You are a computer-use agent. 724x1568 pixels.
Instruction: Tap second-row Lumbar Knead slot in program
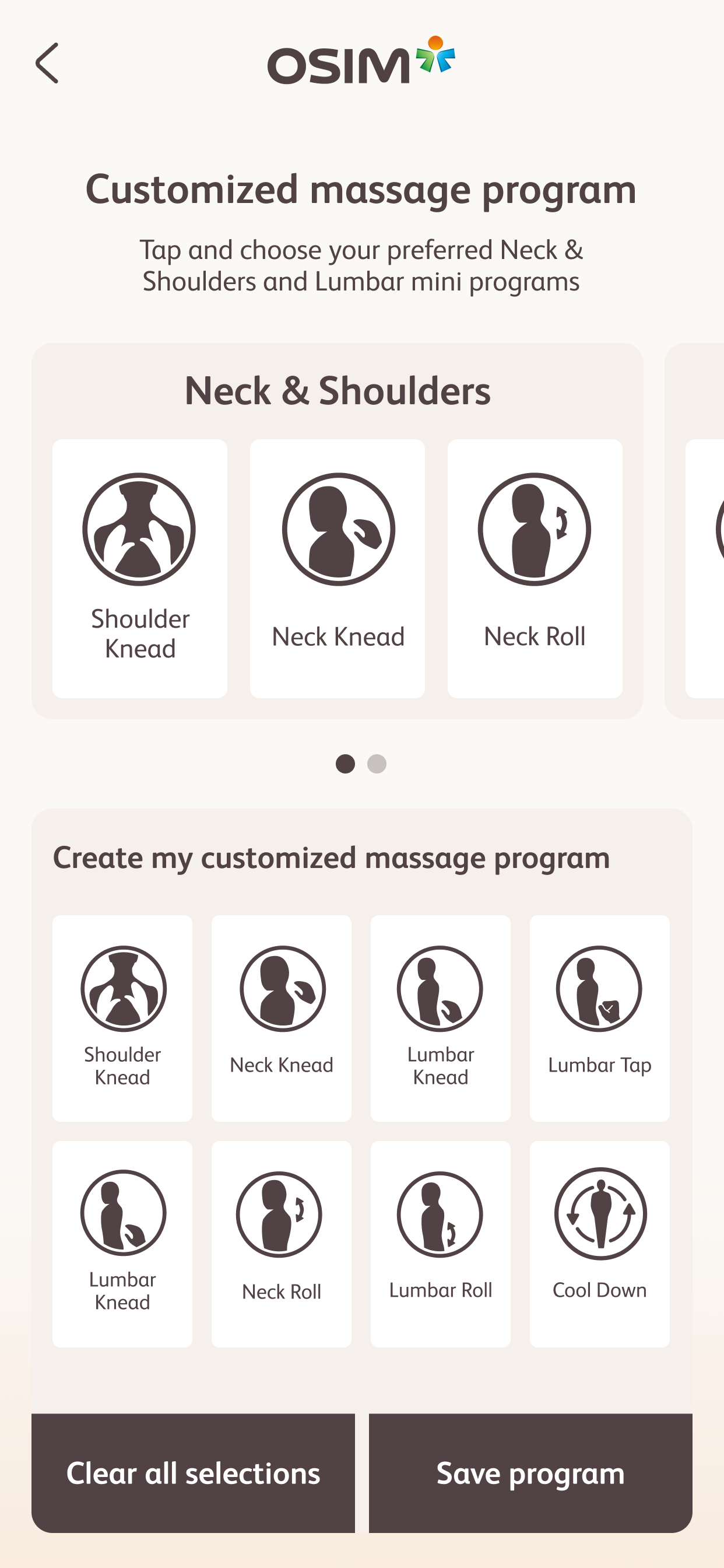(122, 1244)
